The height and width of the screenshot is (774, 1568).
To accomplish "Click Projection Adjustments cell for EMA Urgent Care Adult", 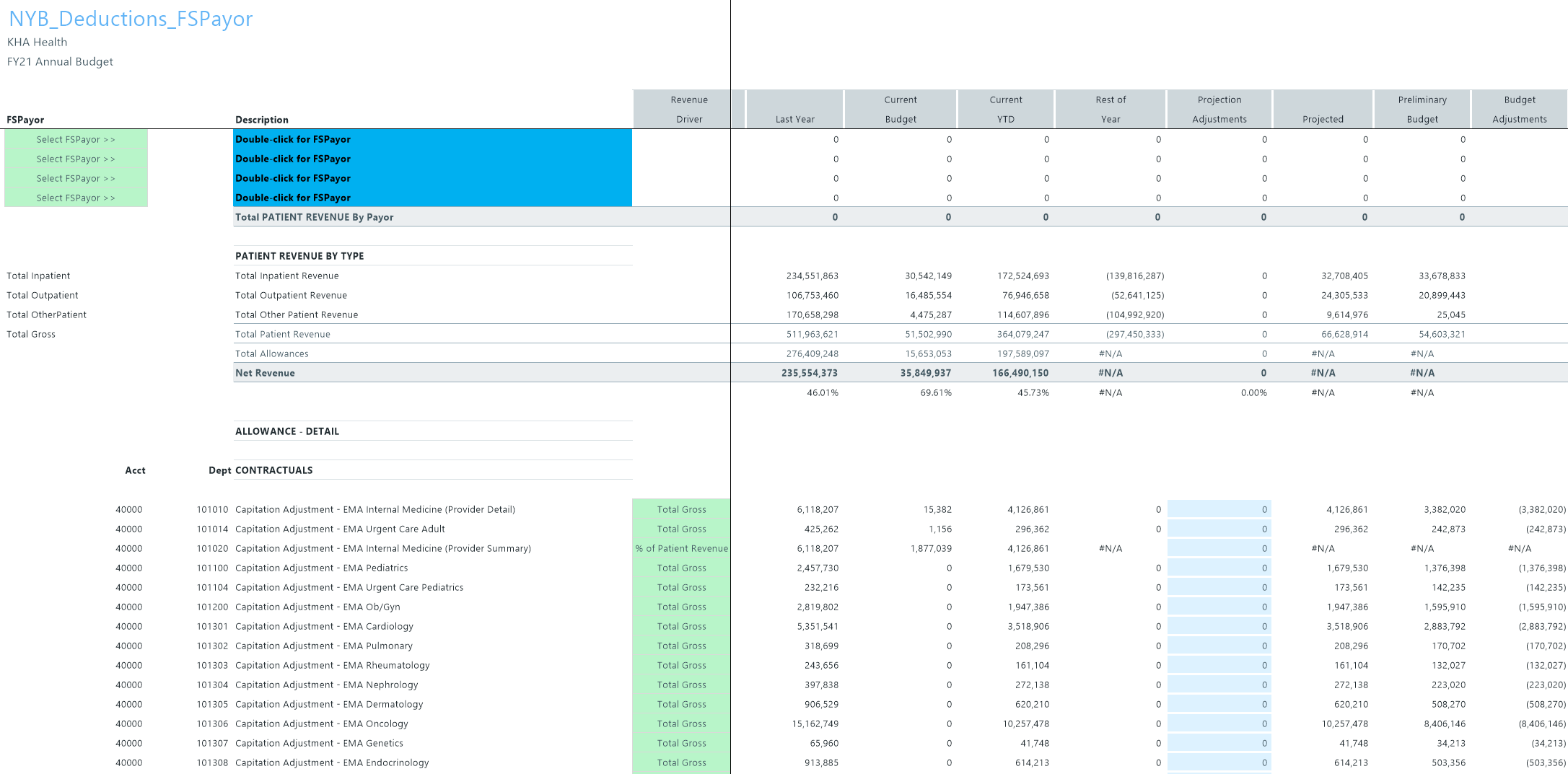I will coord(1219,529).
